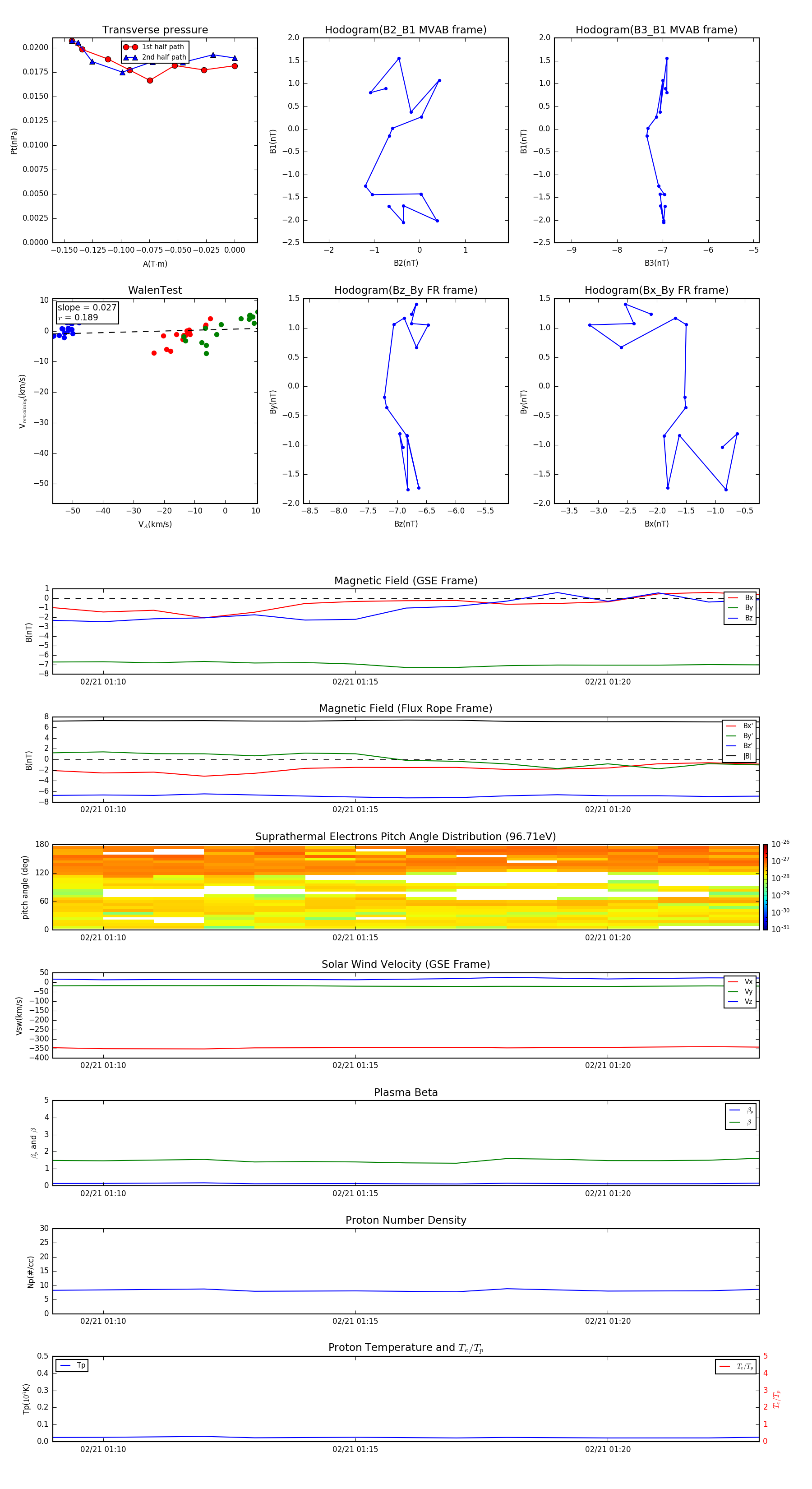Viewport: 812px width, 1489px height.
Task: Click the "Hodogram(B2_B1 MVAB frame)" title
Action: point(406,30)
